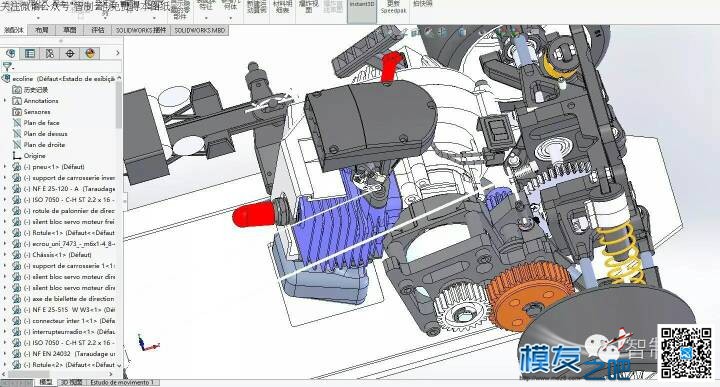
Task: Click the Annotations folder icon
Action: pyautogui.click(x=17, y=101)
